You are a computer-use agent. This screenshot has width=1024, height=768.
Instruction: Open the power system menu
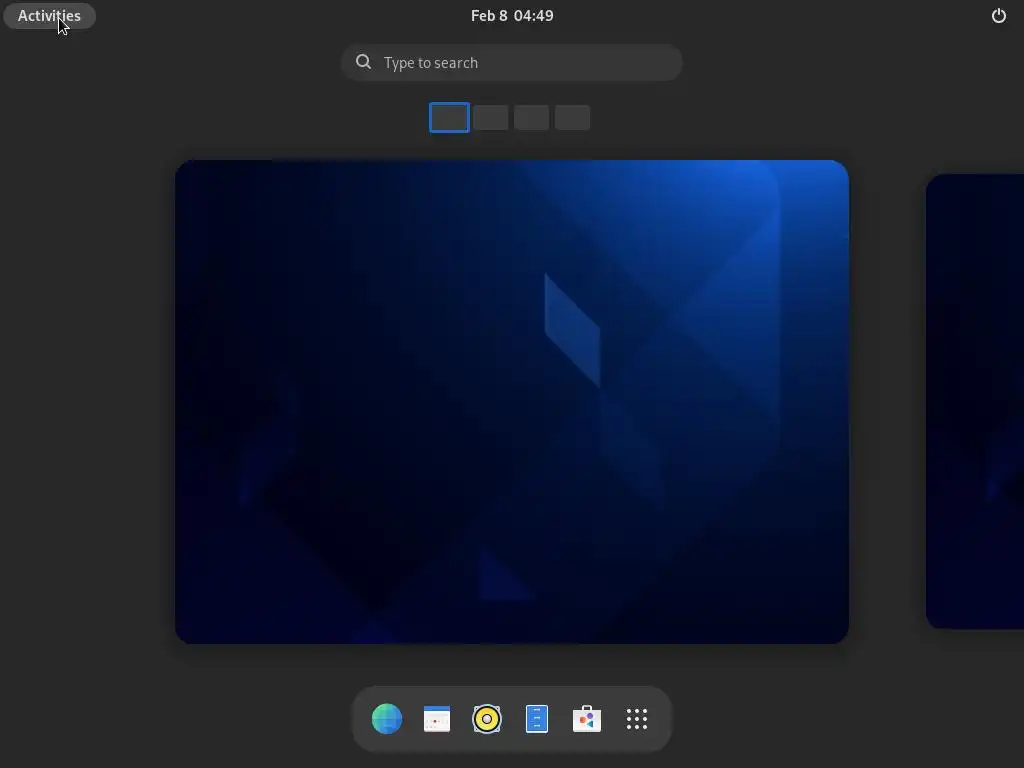(999, 16)
